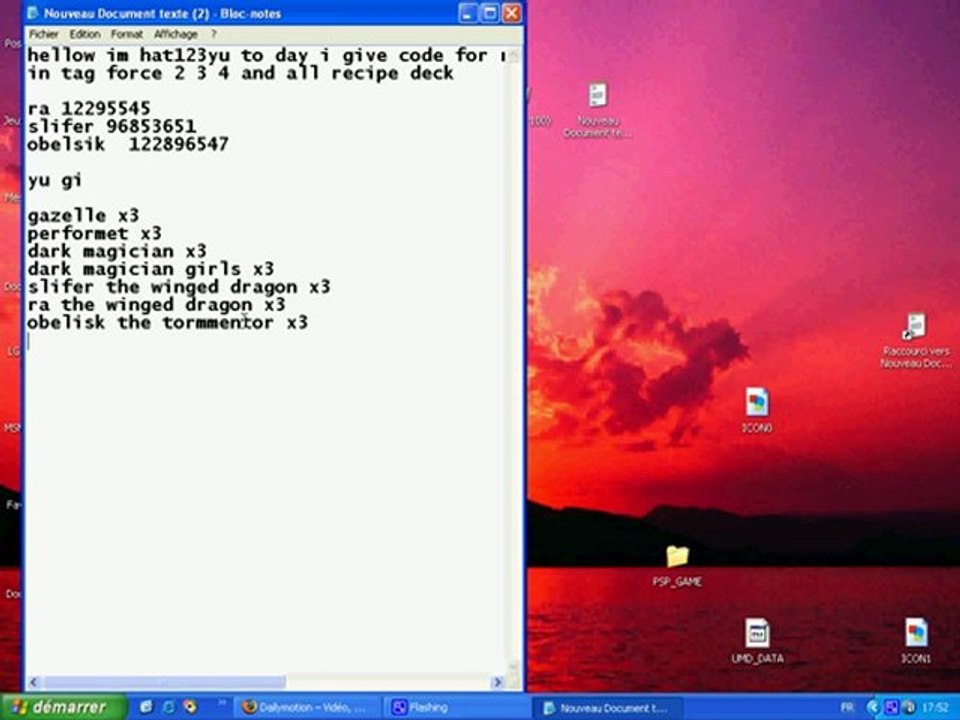960x720 pixels.
Task: Click the Nouveau Document taskbar button
Action: pyautogui.click(x=606, y=708)
